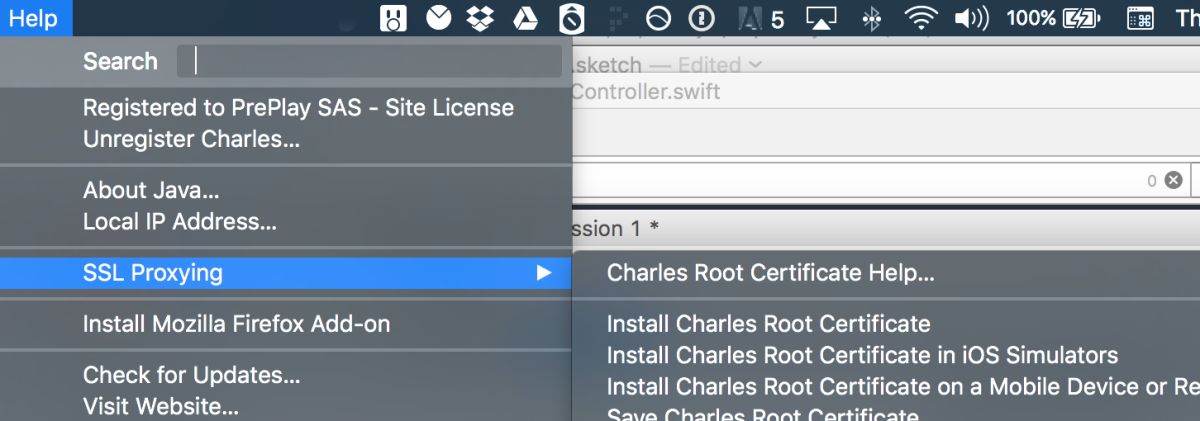
Task: Click the stopwatch timer menu bar icon
Action: tap(571, 17)
